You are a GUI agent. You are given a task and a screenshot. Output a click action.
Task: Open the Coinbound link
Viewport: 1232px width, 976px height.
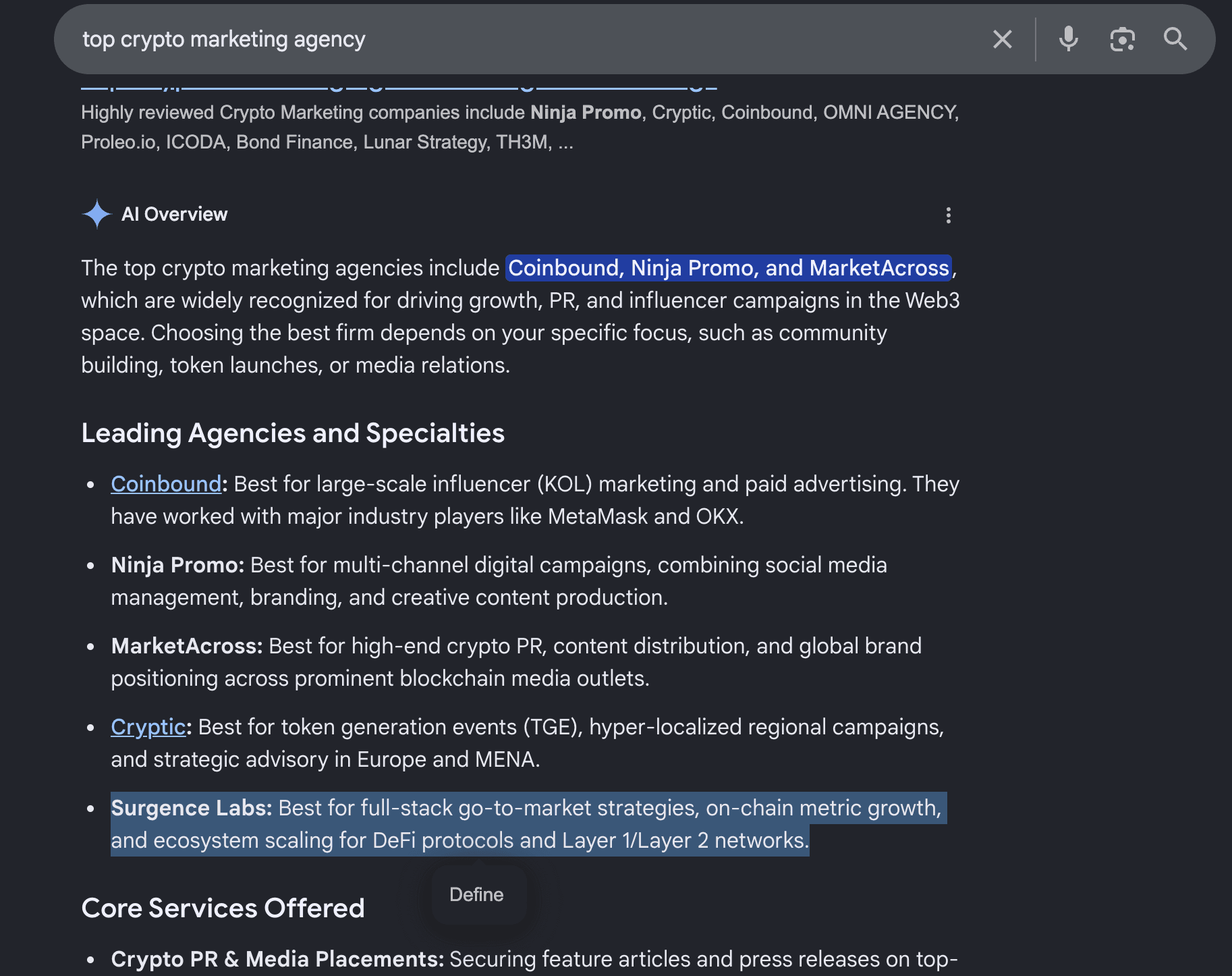(166, 484)
